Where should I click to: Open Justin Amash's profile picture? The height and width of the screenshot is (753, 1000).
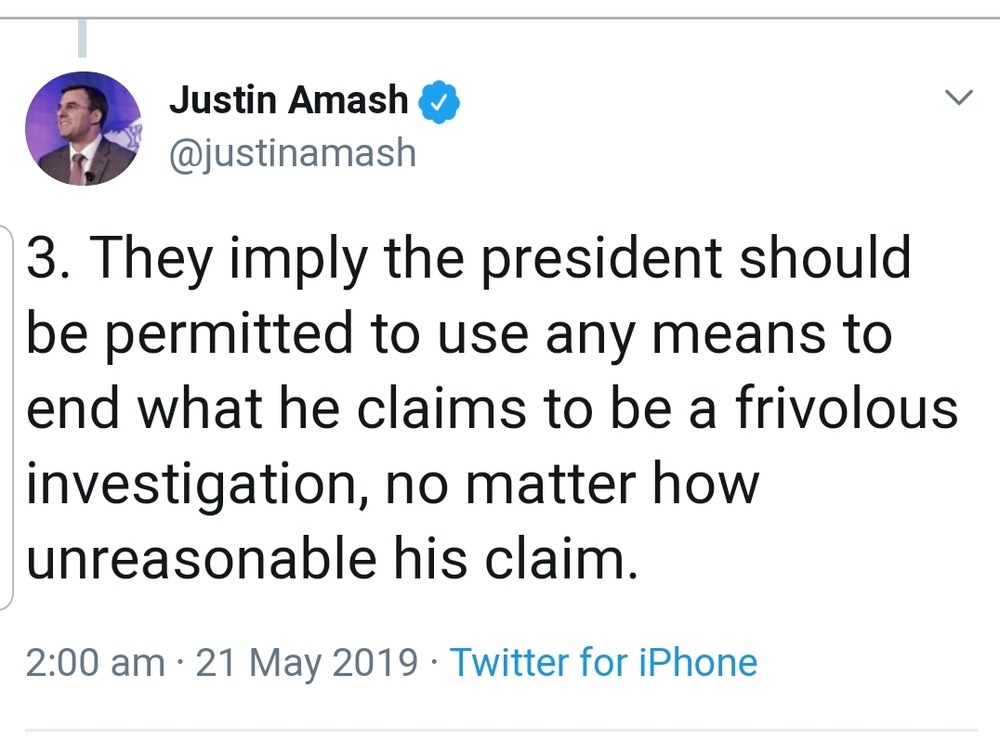tap(84, 129)
